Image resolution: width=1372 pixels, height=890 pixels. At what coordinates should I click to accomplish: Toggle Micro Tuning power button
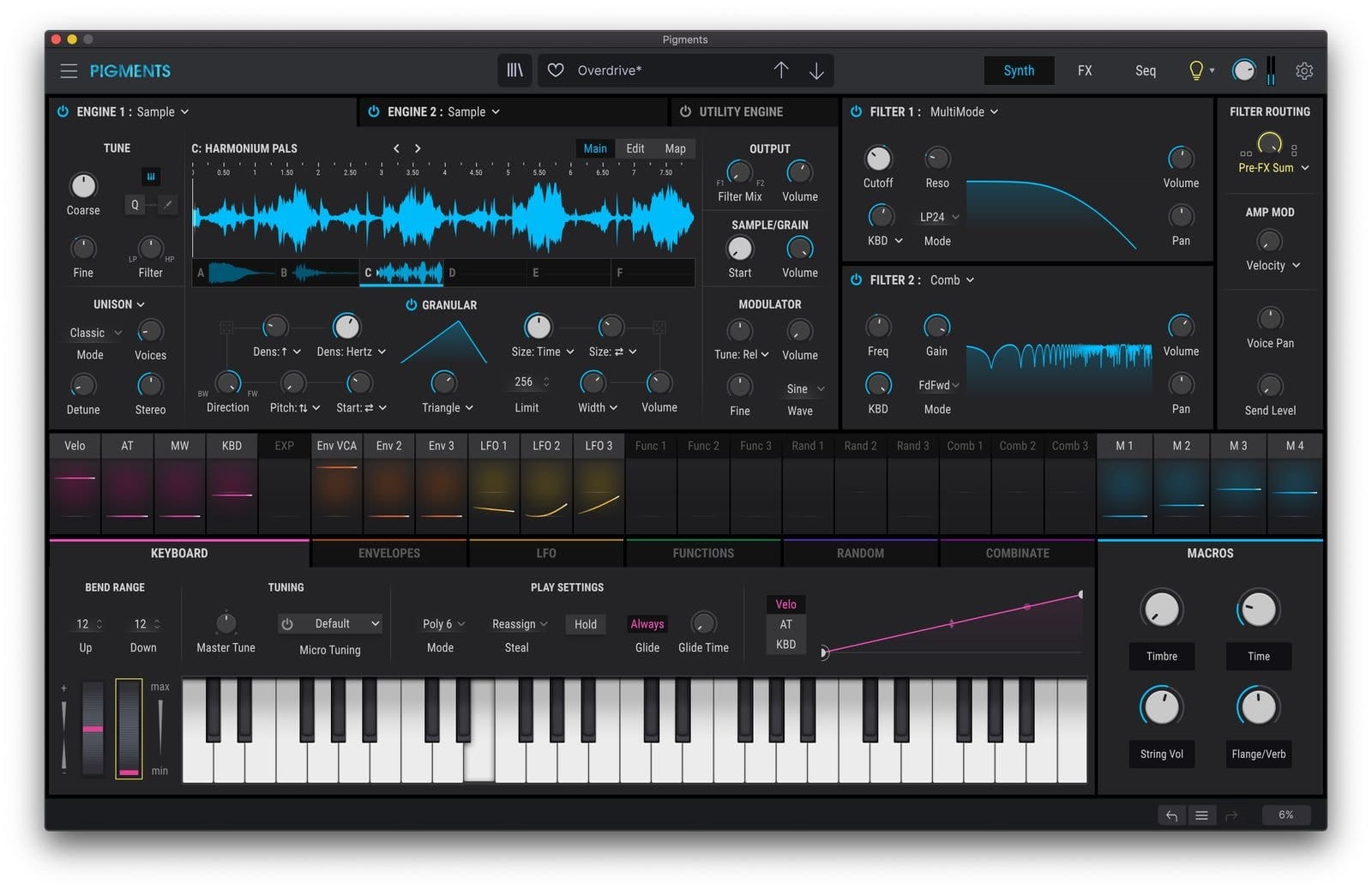287,624
